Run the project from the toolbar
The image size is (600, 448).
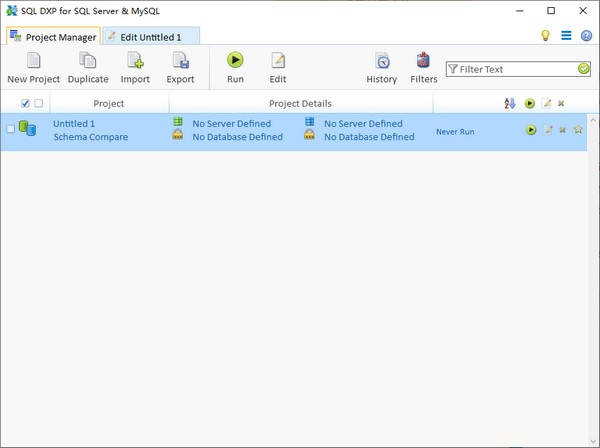pos(235,62)
